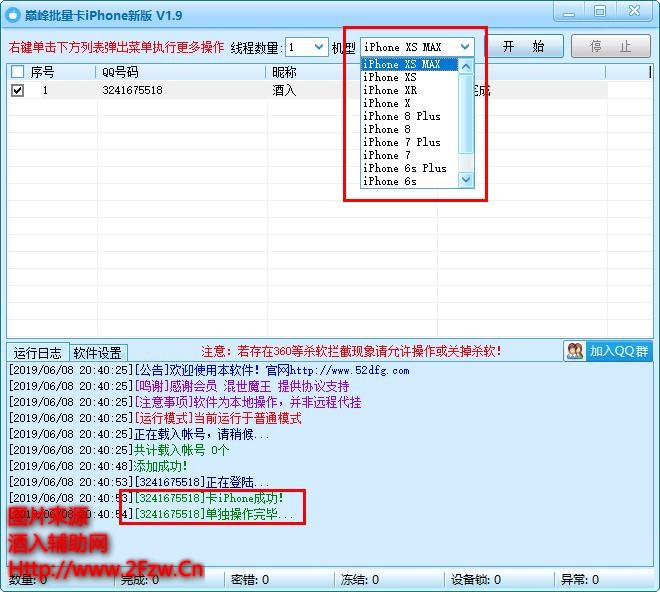
Task: Select iPhone 7 Plus model option
Action: pyautogui.click(x=409, y=142)
